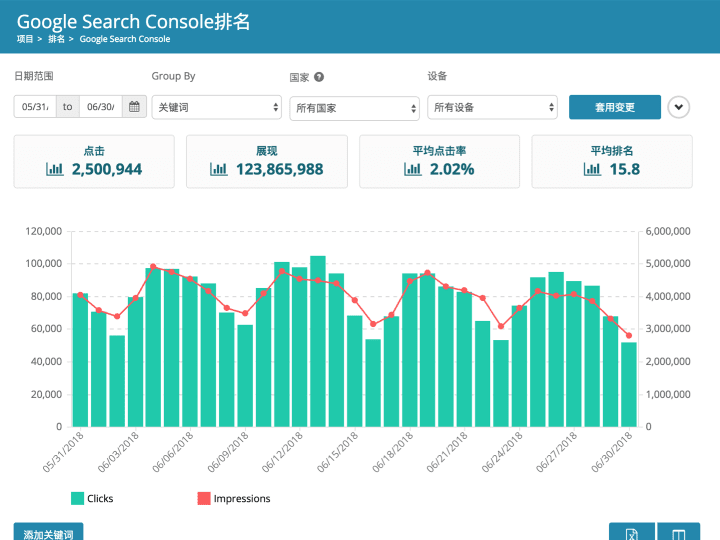Click the 'to' date separator label
The width and height of the screenshot is (720, 540).
tap(68, 107)
